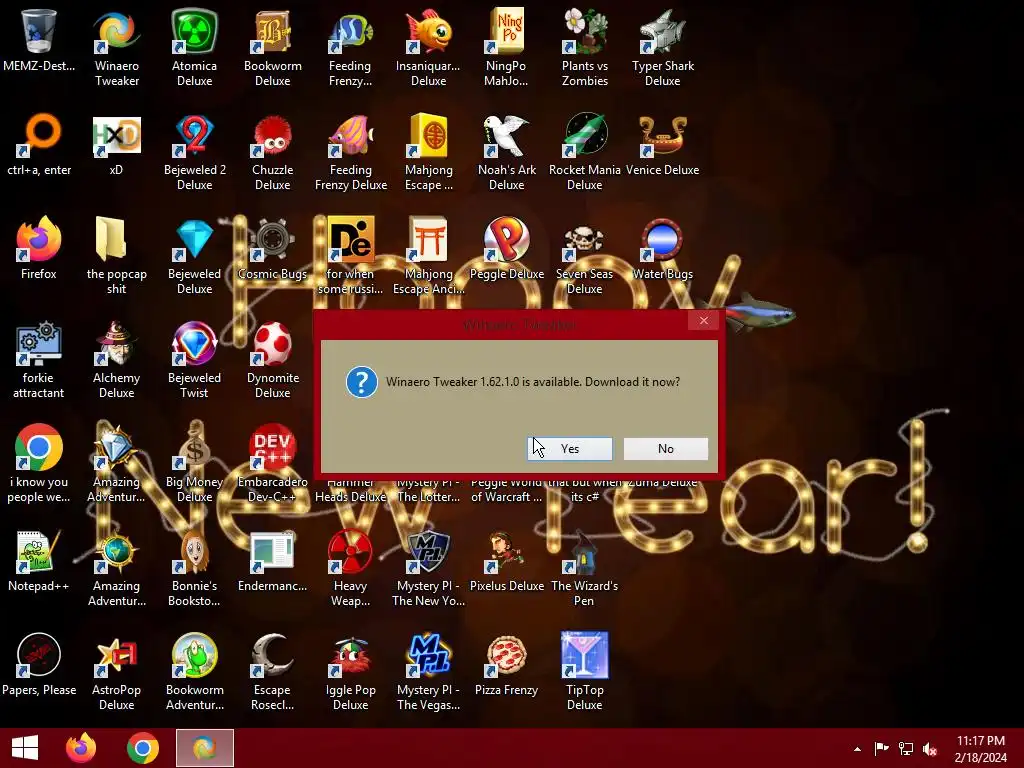
Task: Switch to Winaero Tweaker taskbar button
Action: [x=204, y=748]
